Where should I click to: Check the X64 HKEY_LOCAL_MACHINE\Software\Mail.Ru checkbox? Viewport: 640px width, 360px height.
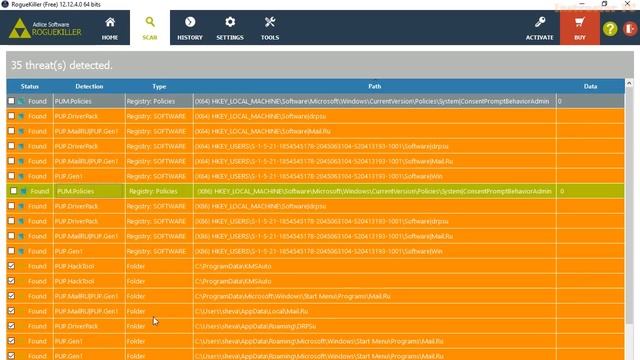click(11, 131)
